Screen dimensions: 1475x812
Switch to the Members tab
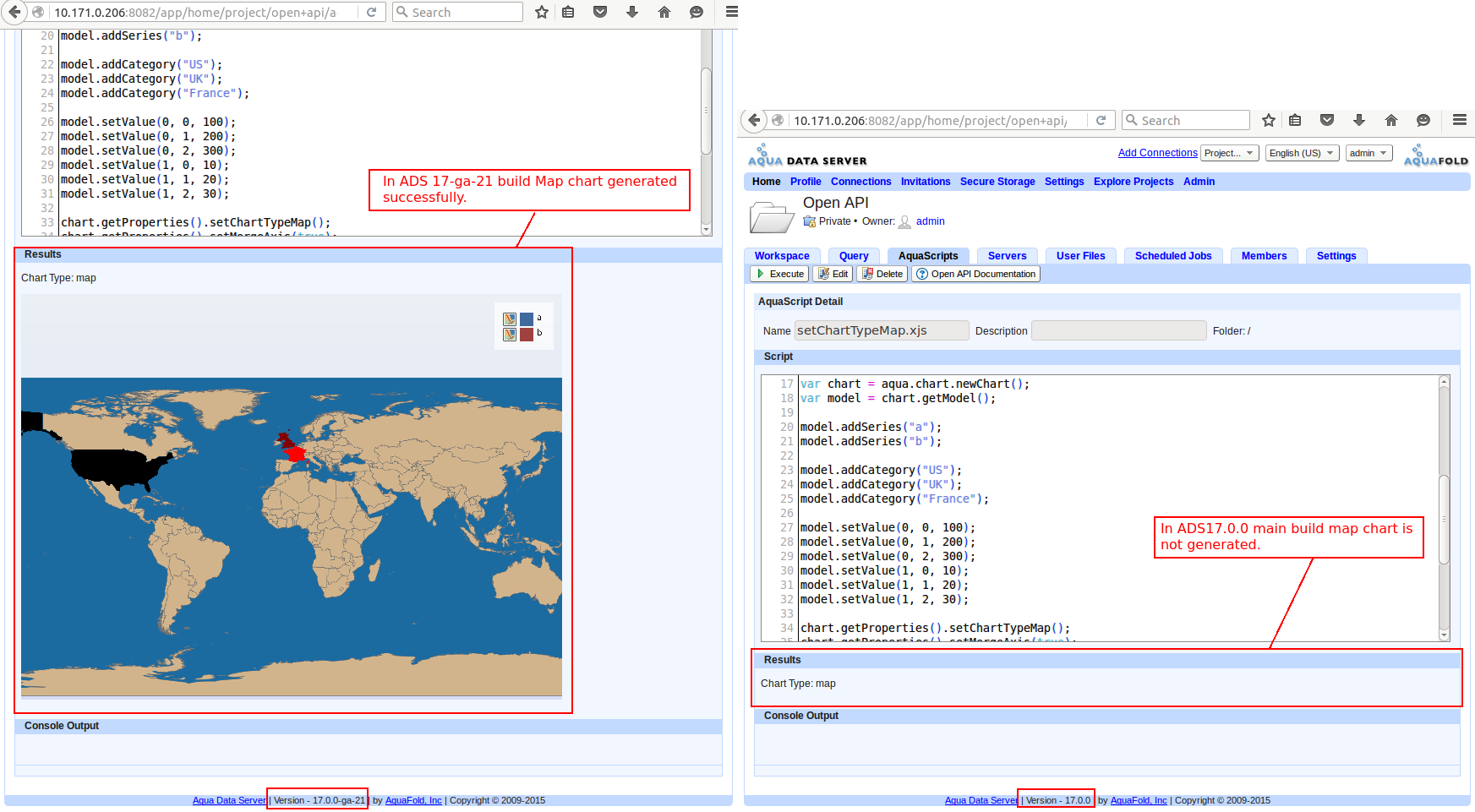click(x=1264, y=256)
